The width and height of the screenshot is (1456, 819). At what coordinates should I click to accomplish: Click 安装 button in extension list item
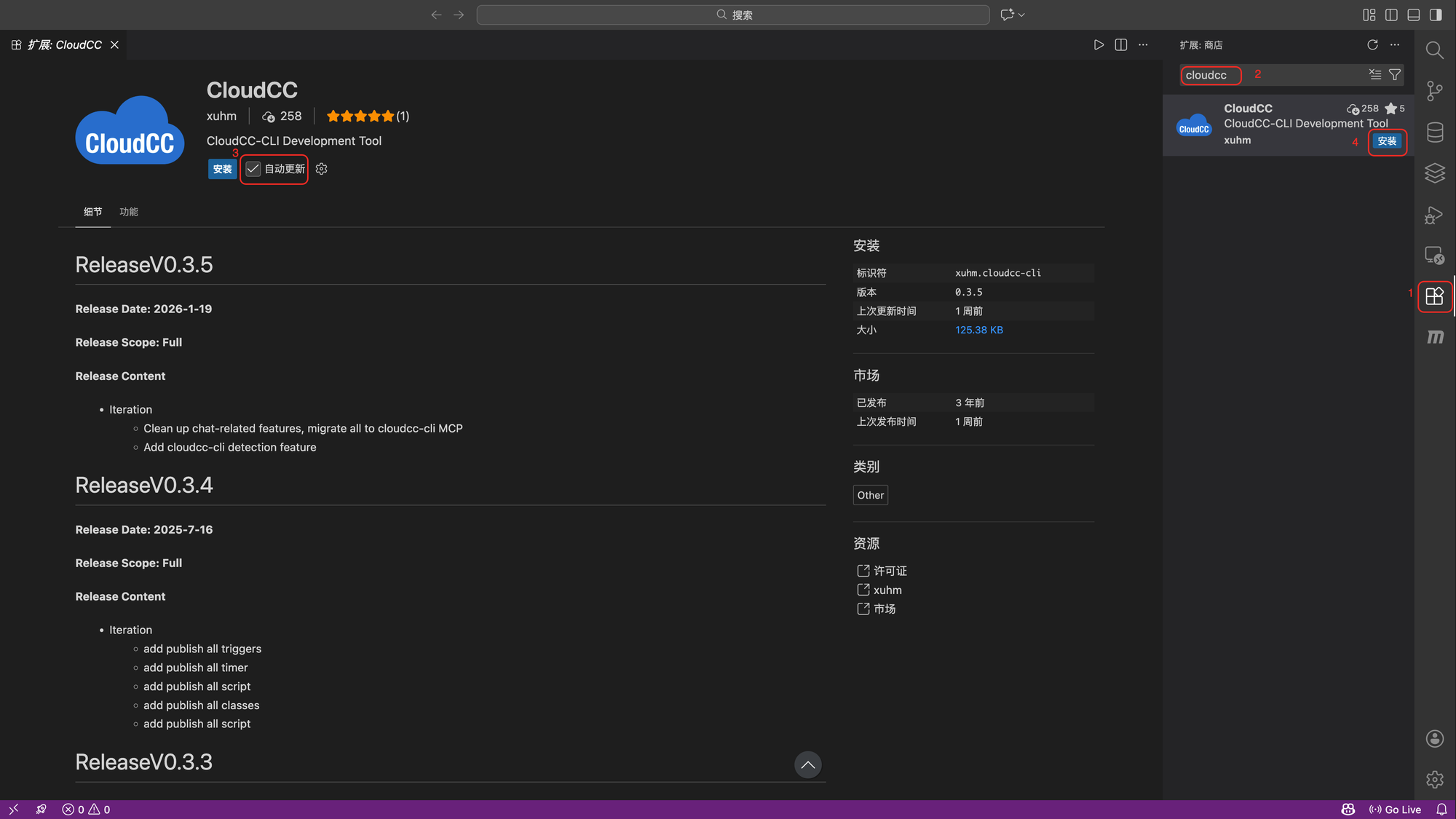click(1387, 141)
